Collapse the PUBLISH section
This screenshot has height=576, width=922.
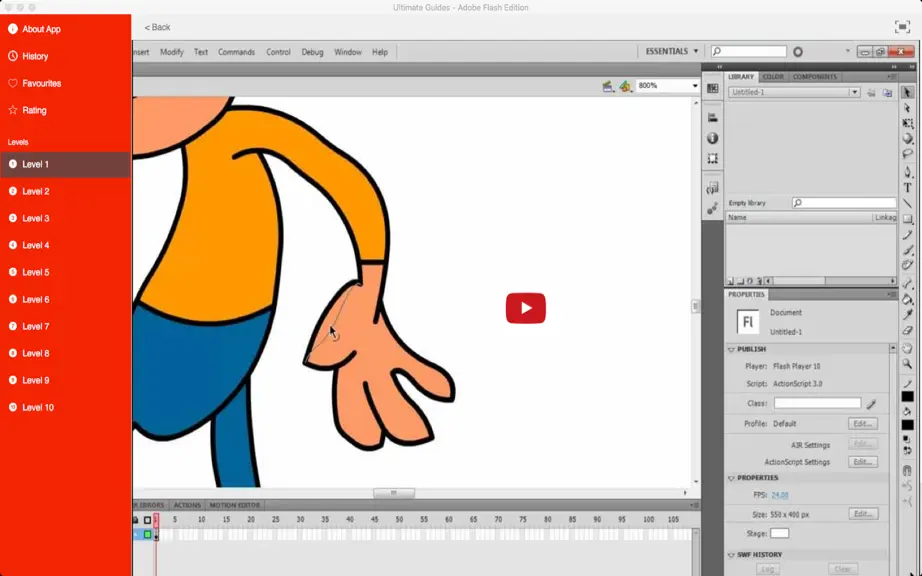(731, 349)
